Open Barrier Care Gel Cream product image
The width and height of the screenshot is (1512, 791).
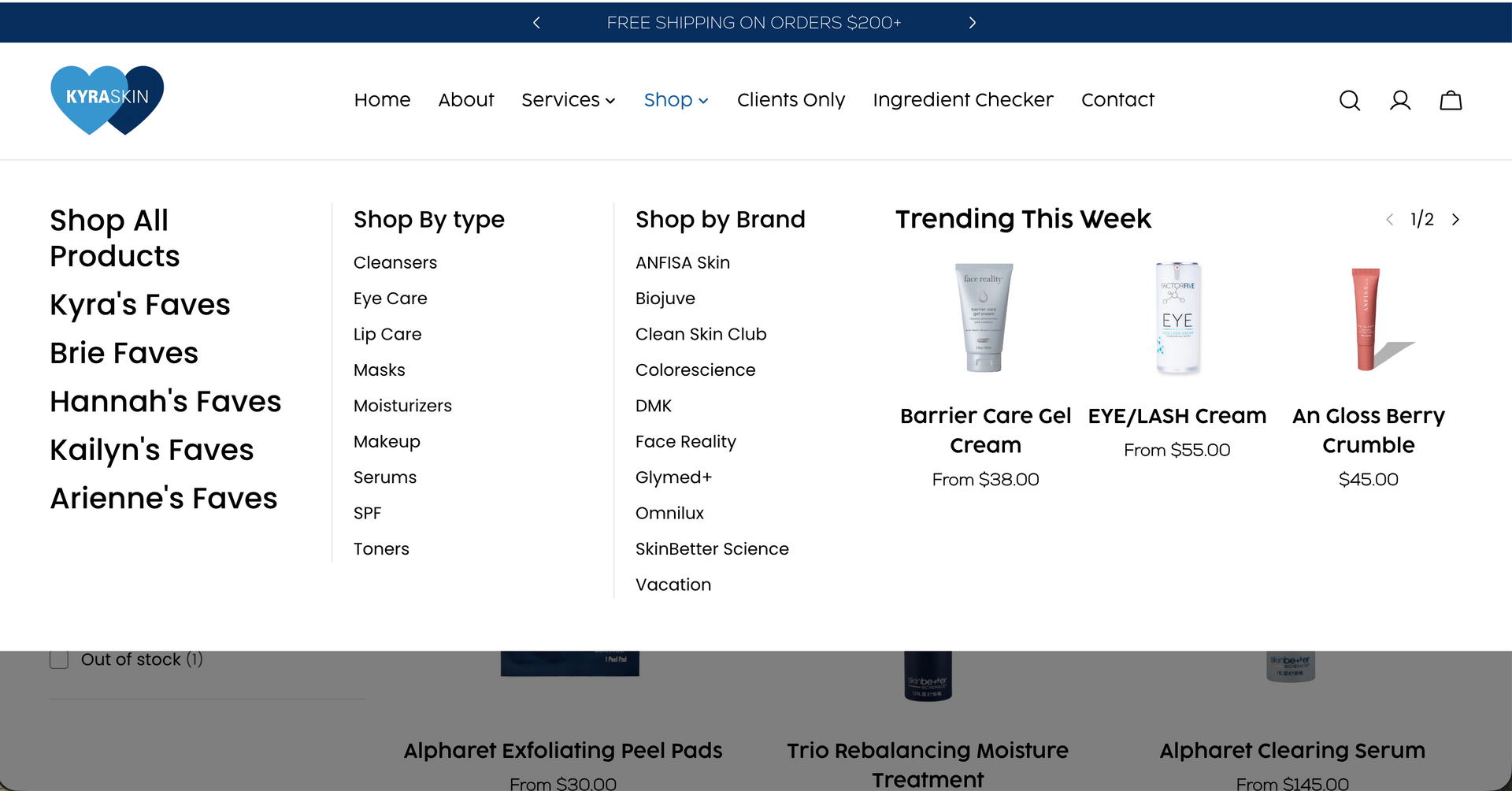(984, 318)
